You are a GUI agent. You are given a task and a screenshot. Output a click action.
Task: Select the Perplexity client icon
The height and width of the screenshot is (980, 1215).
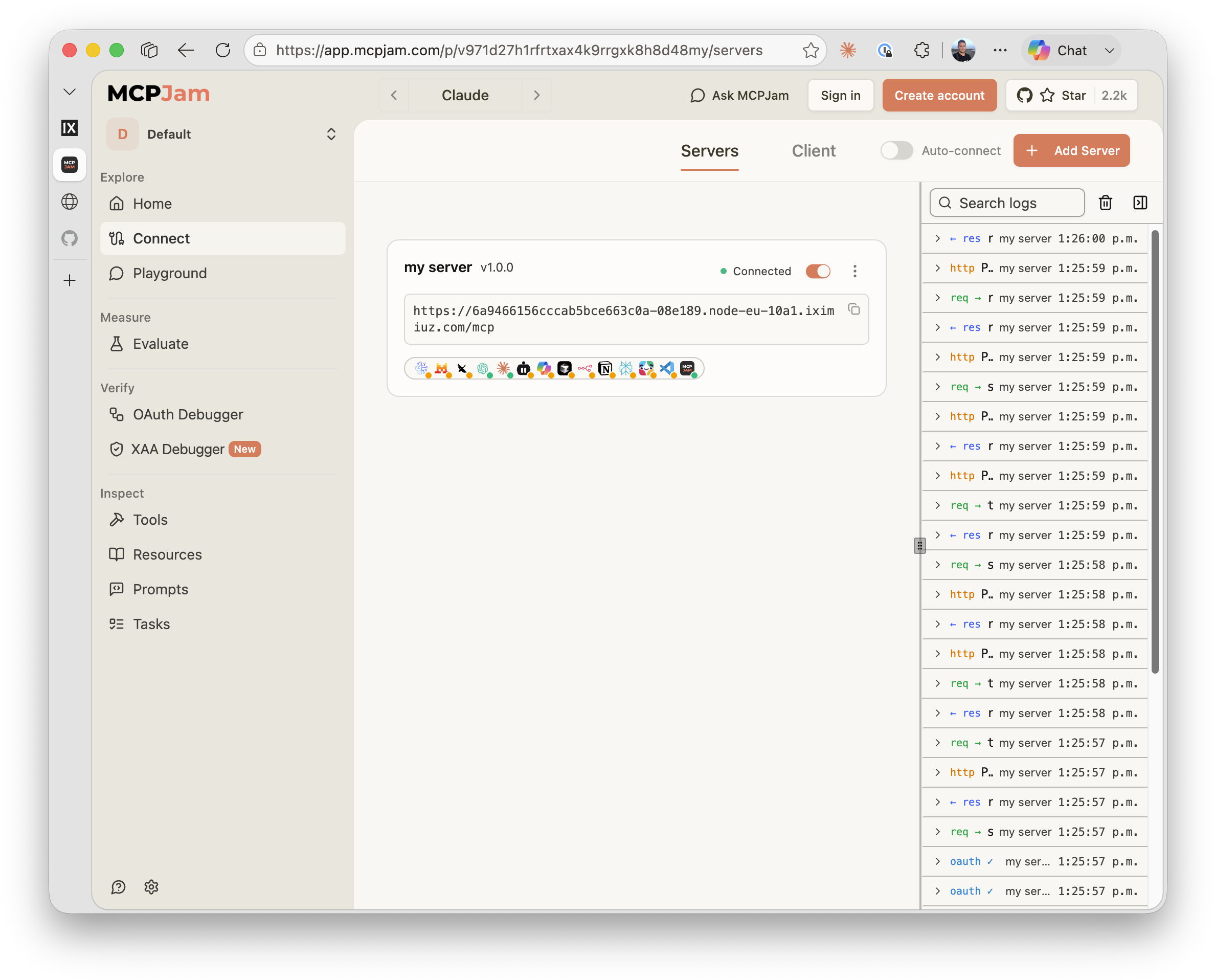pyautogui.click(x=625, y=369)
